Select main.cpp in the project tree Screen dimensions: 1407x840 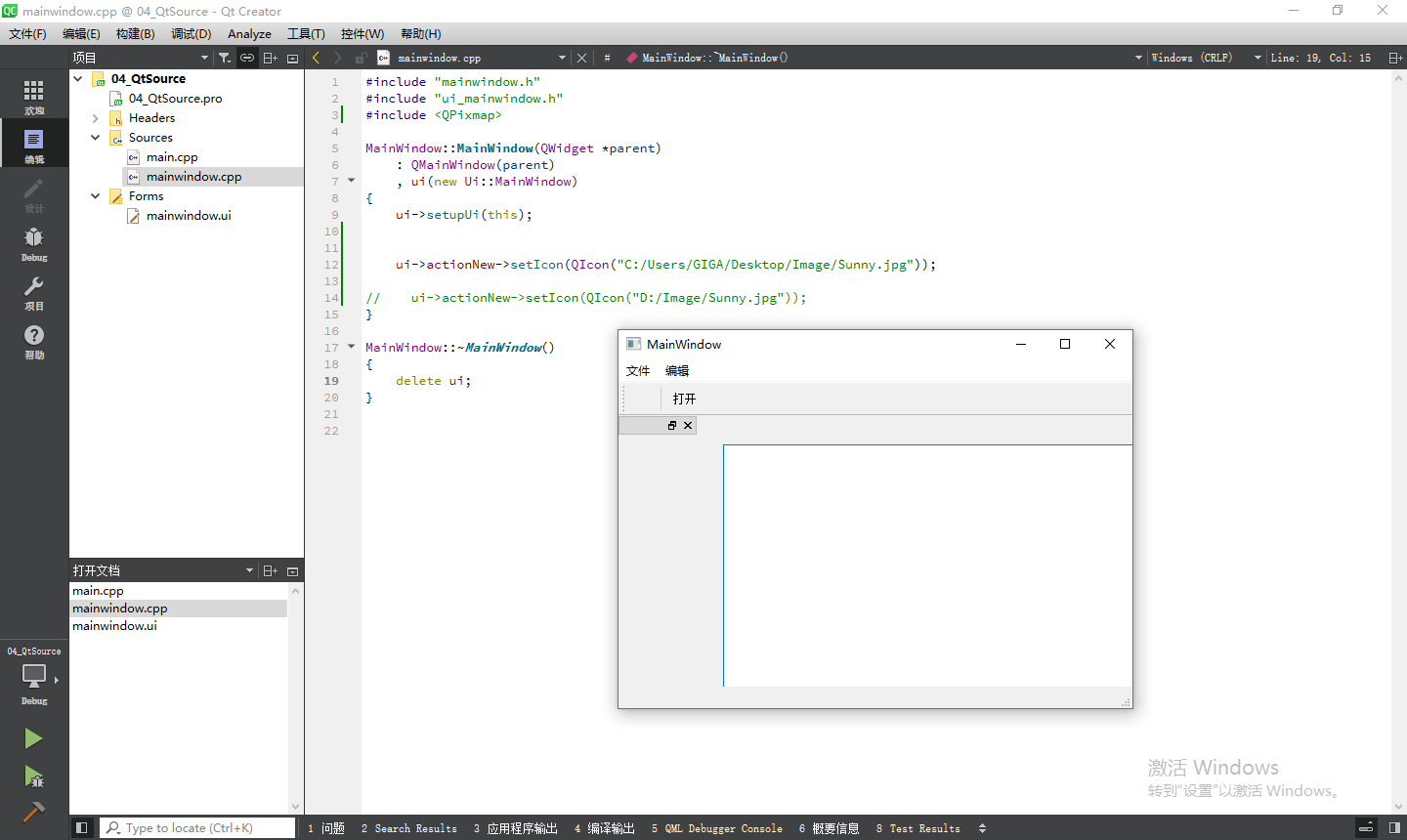172,157
